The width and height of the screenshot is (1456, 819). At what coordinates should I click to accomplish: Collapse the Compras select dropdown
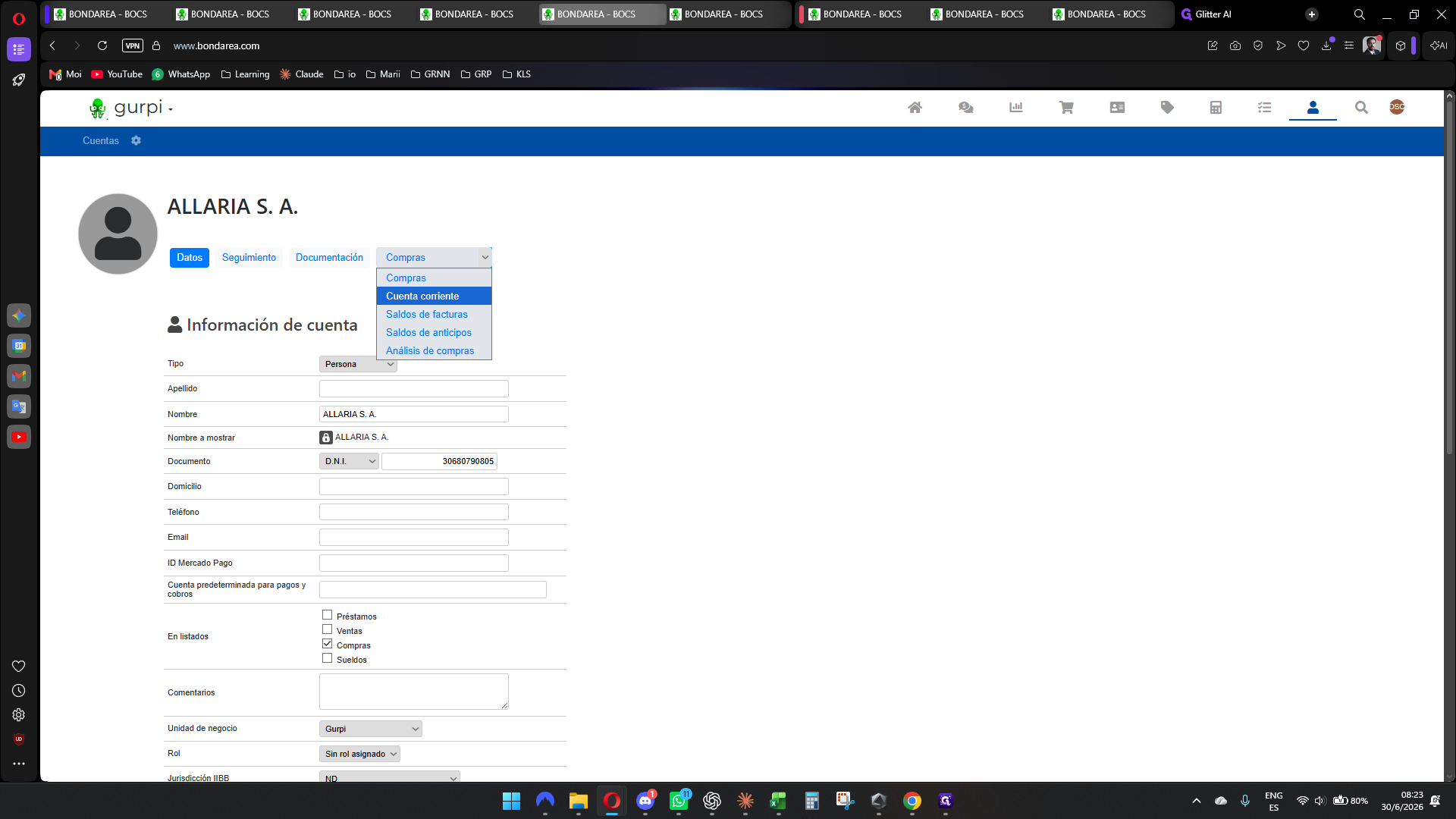click(x=434, y=258)
